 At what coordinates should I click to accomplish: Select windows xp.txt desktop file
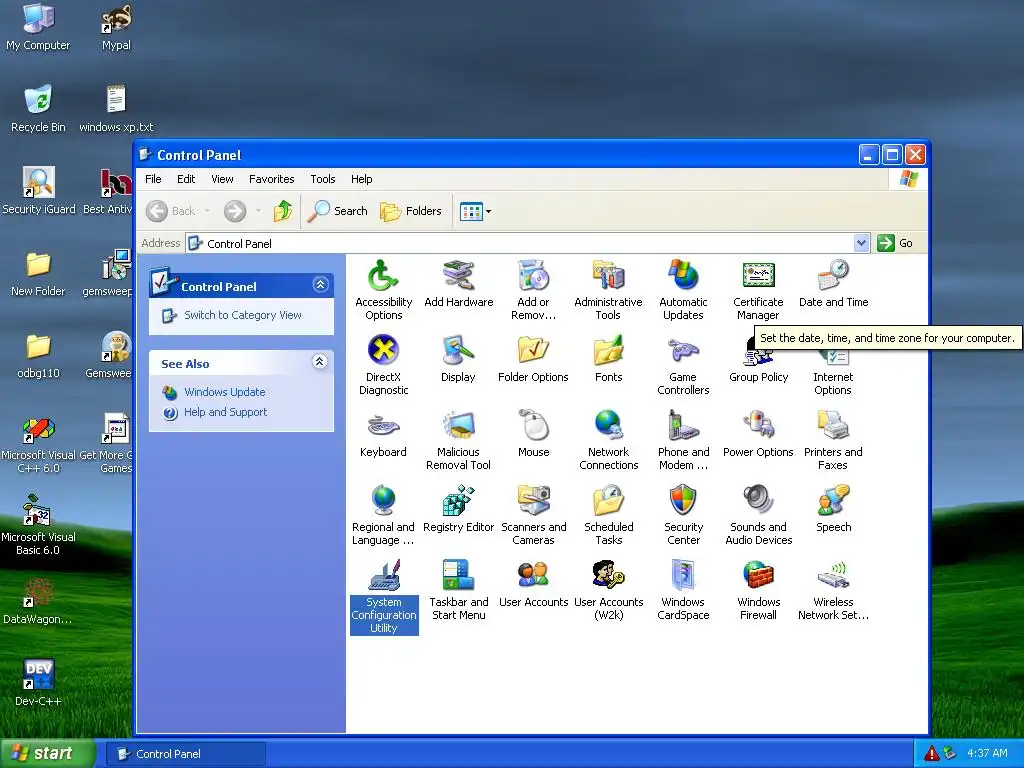click(116, 109)
